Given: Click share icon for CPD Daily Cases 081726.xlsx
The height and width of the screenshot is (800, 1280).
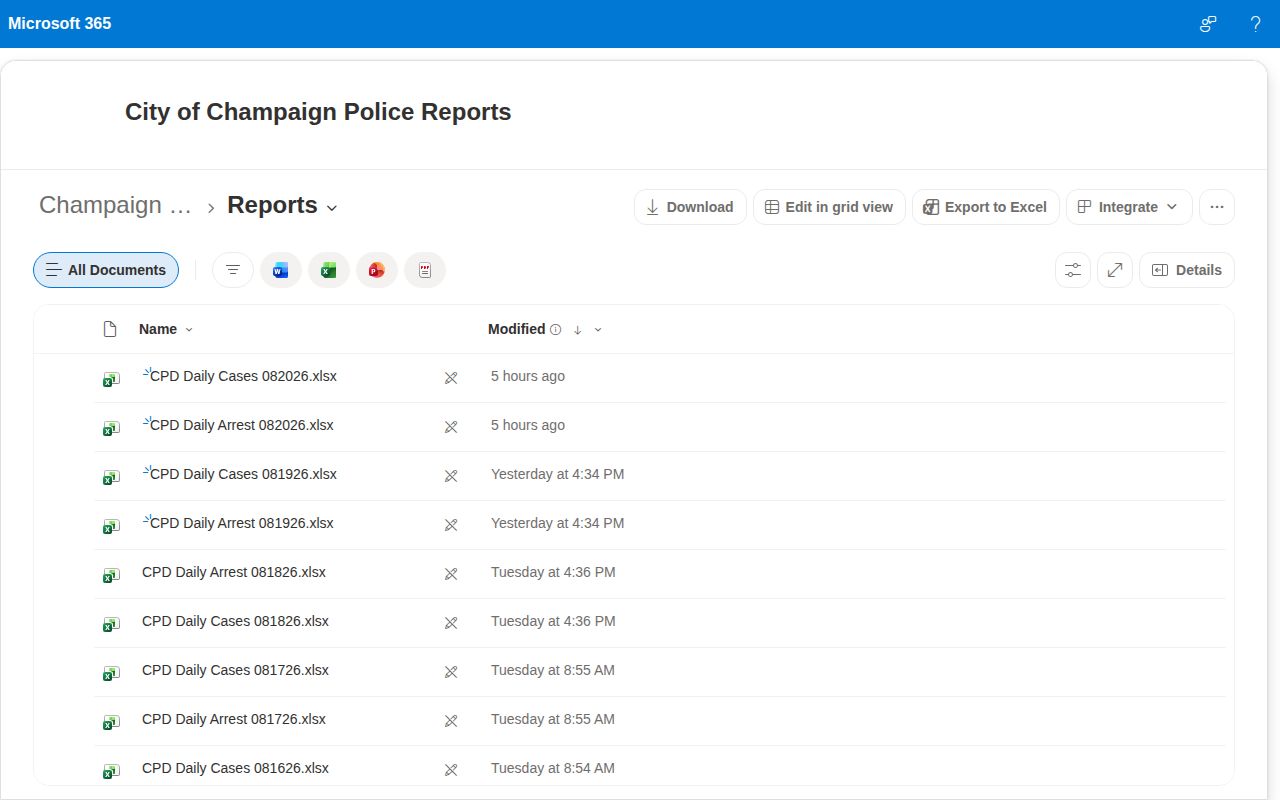Looking at the screenshot, I should pyautogui.click(x=451, y=672).
